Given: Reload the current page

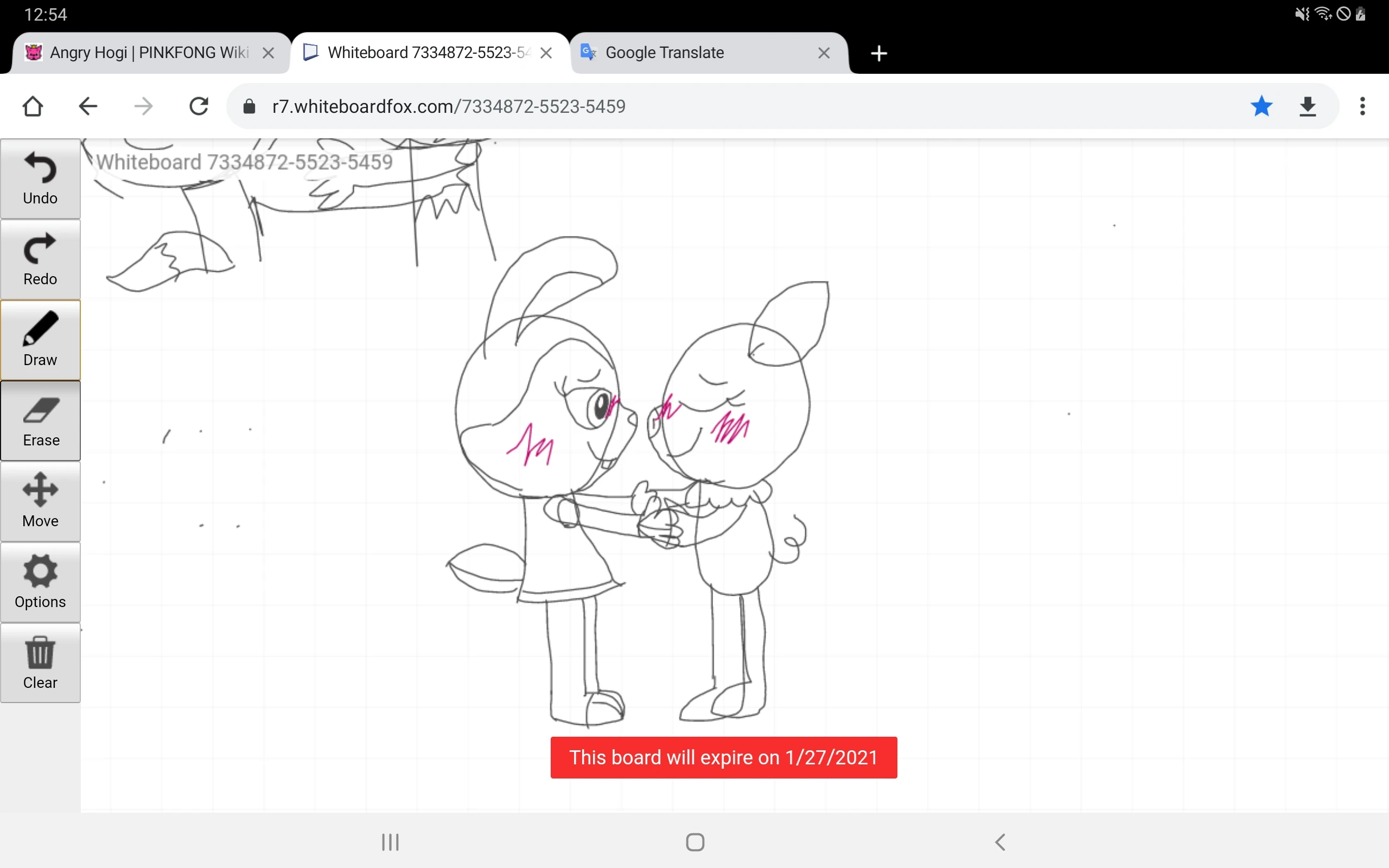Looking at the screenshot, I should click(199, 106).
